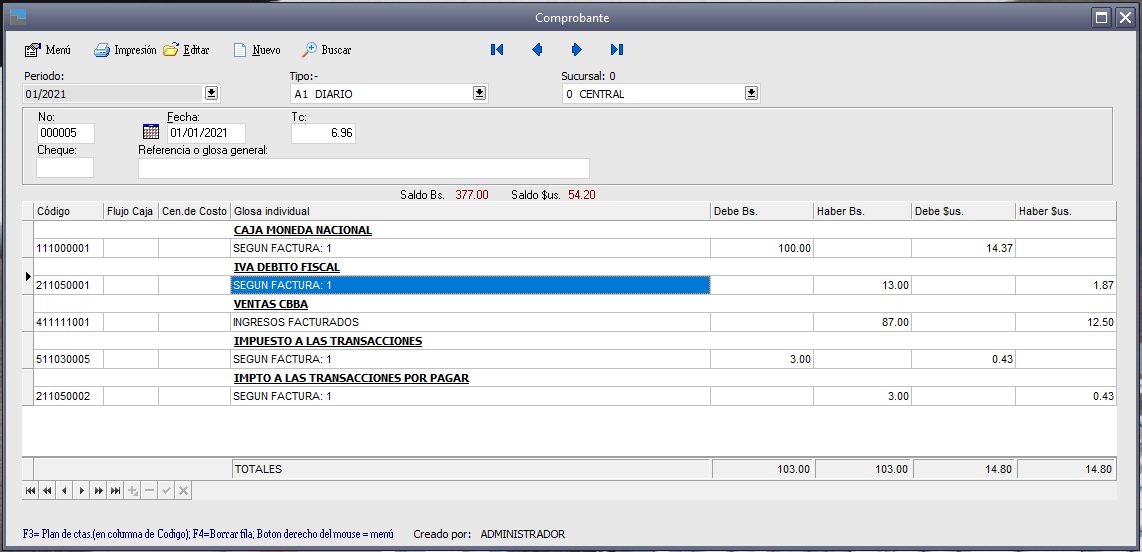Open Buscar search tool
The height and width of the screenshot is (552, 1142).
point(326,50)
